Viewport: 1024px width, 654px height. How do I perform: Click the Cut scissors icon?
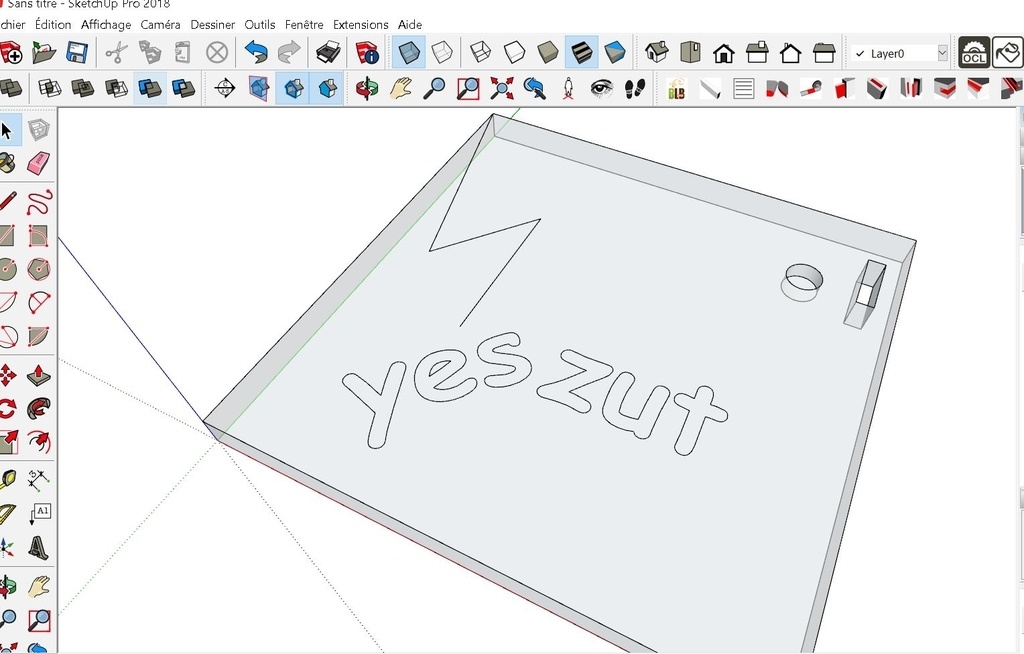[116, 52]
